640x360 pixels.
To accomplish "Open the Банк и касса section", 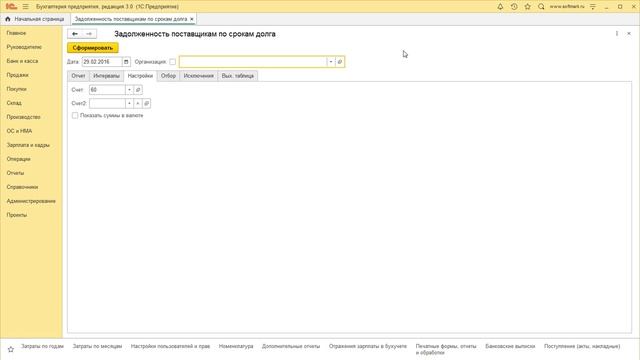I will pos(22,61).
